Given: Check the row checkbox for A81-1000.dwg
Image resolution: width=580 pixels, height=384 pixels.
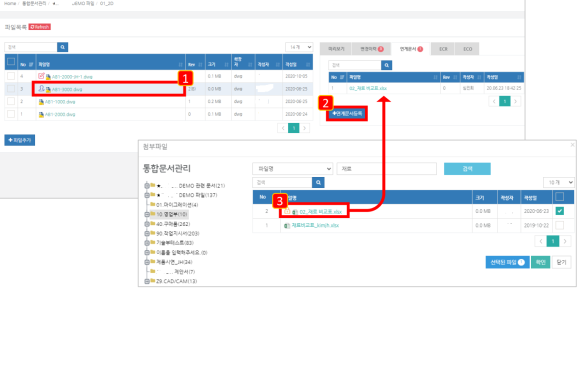Looking at the screenshot, I should point(11,101).
